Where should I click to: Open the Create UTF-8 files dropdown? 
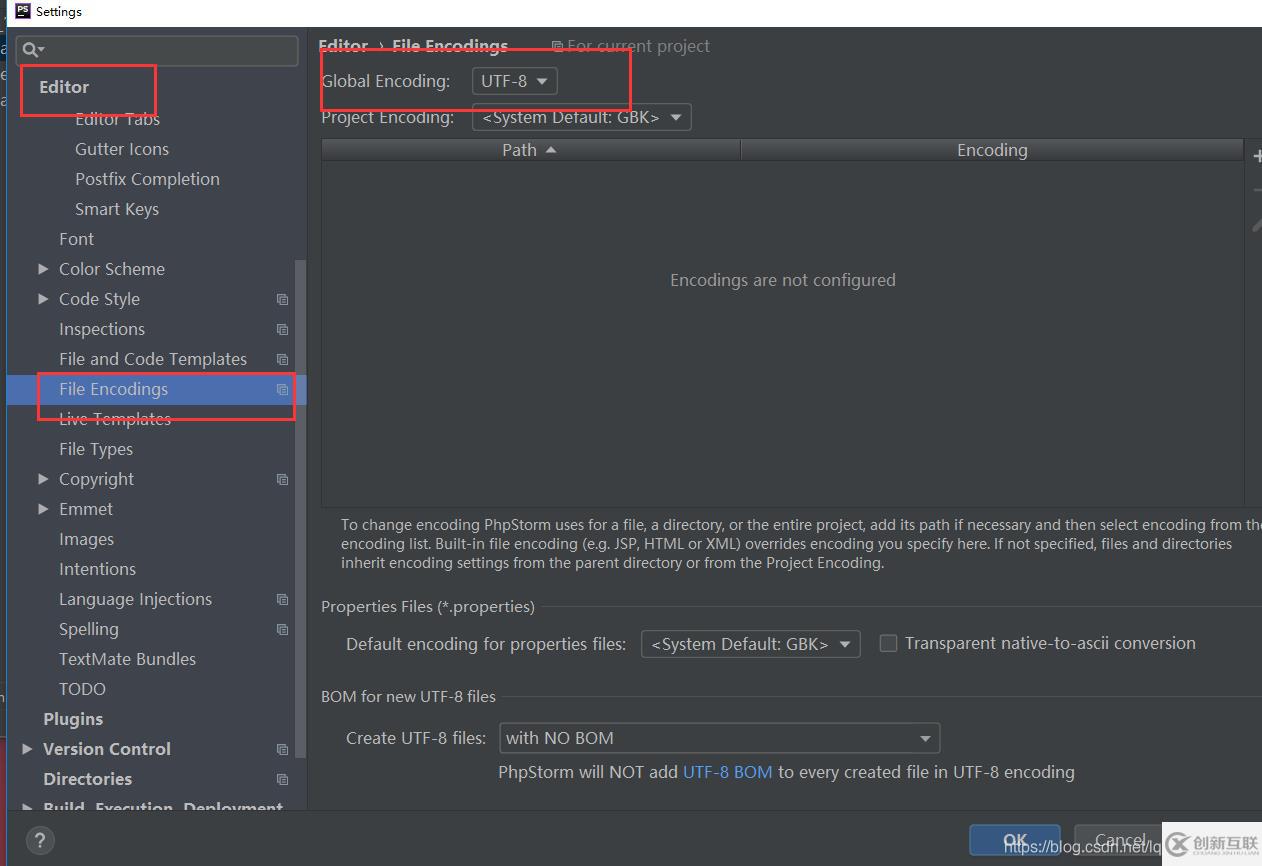point(719,738)
